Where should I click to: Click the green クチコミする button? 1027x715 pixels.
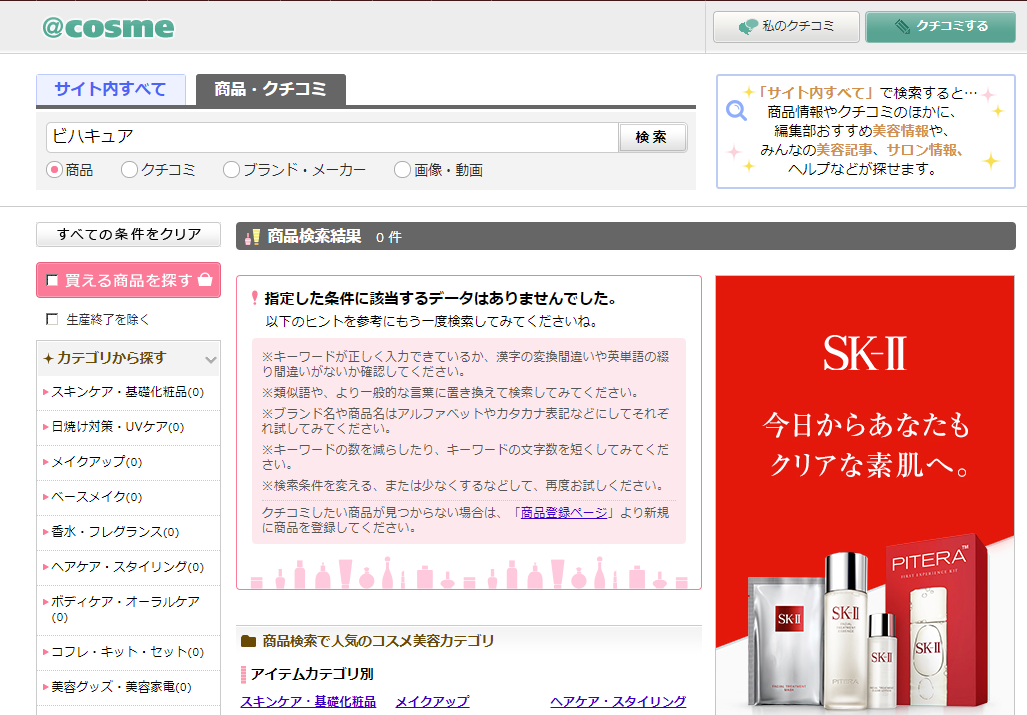click(941, 27)
